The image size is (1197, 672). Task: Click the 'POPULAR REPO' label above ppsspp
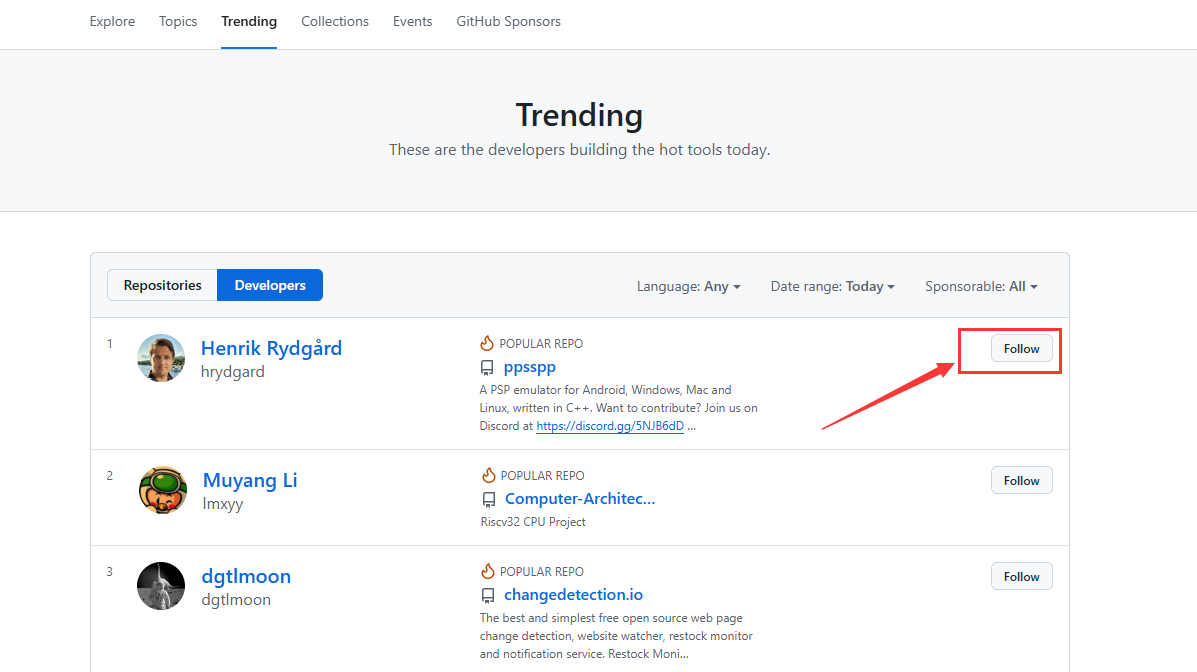[541, 344]
